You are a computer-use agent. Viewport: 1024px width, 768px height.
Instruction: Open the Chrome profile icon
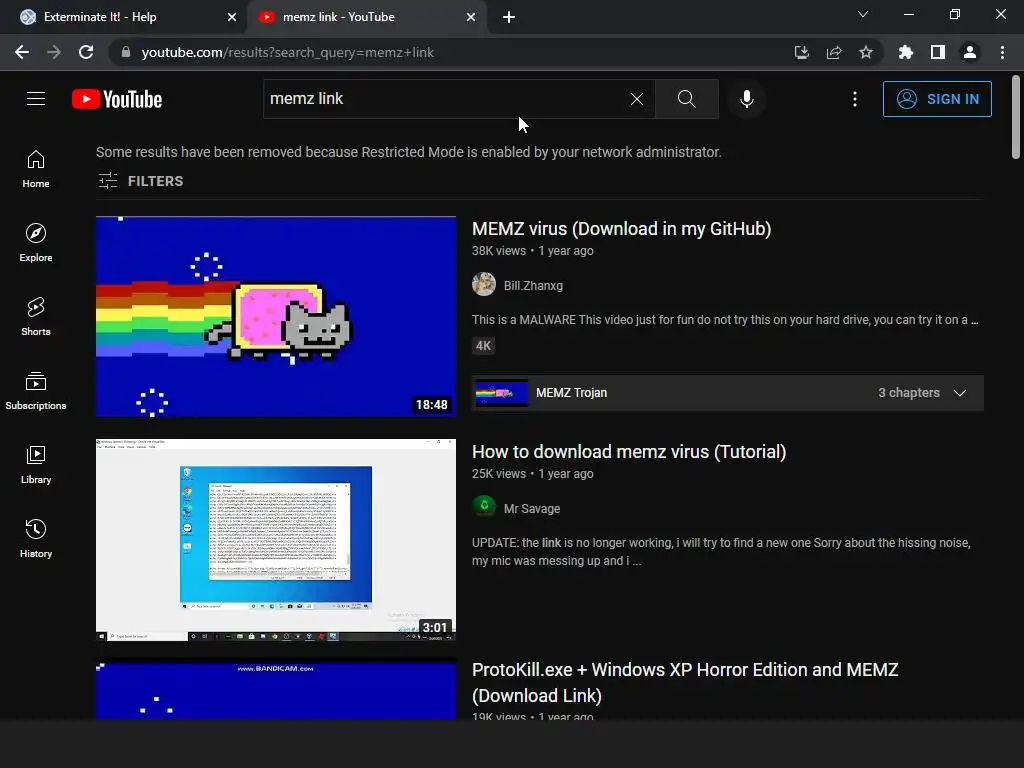[x=970, y=52]
